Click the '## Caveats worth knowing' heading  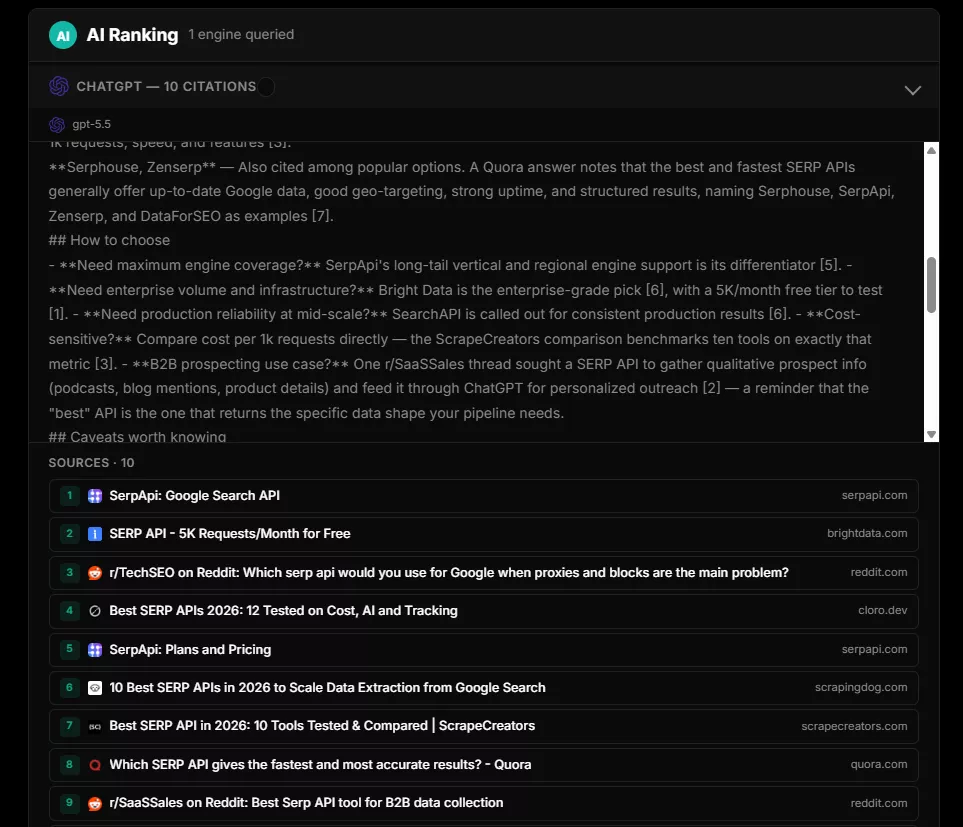pyautogui.click(x=138, y=437)
